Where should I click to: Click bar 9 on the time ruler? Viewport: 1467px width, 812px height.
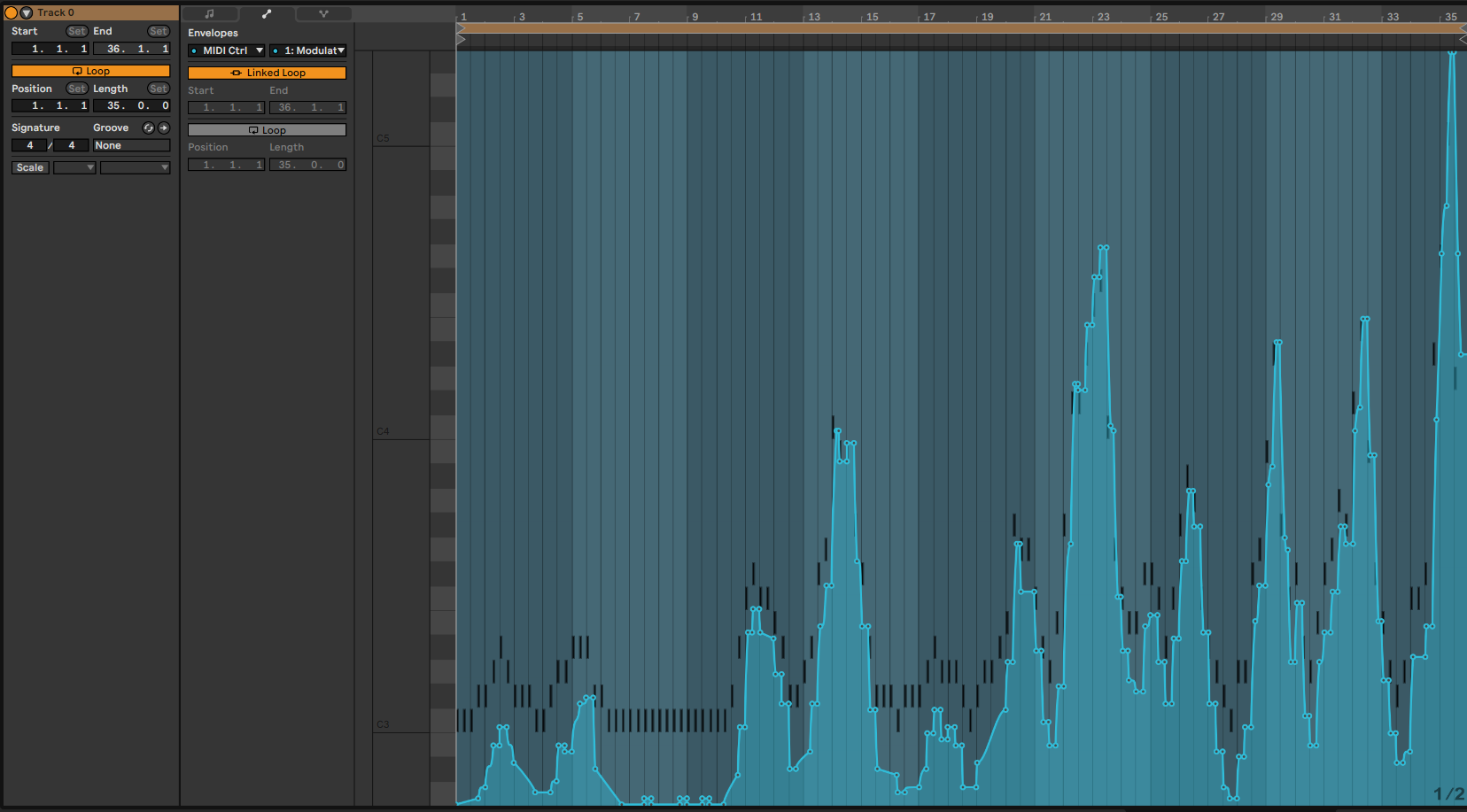(695, 17)
